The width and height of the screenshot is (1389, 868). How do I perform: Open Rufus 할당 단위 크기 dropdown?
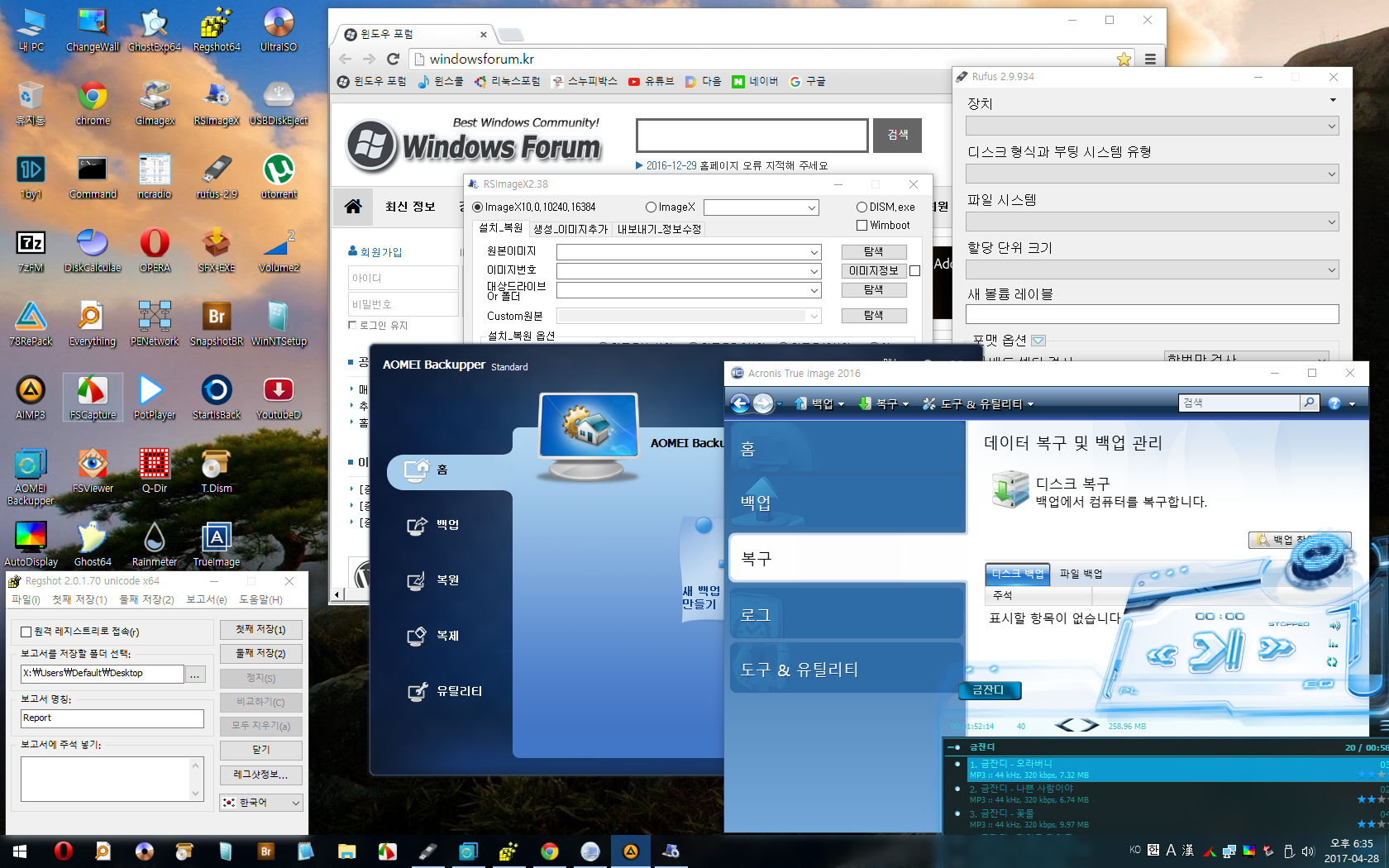(1152, 269)
